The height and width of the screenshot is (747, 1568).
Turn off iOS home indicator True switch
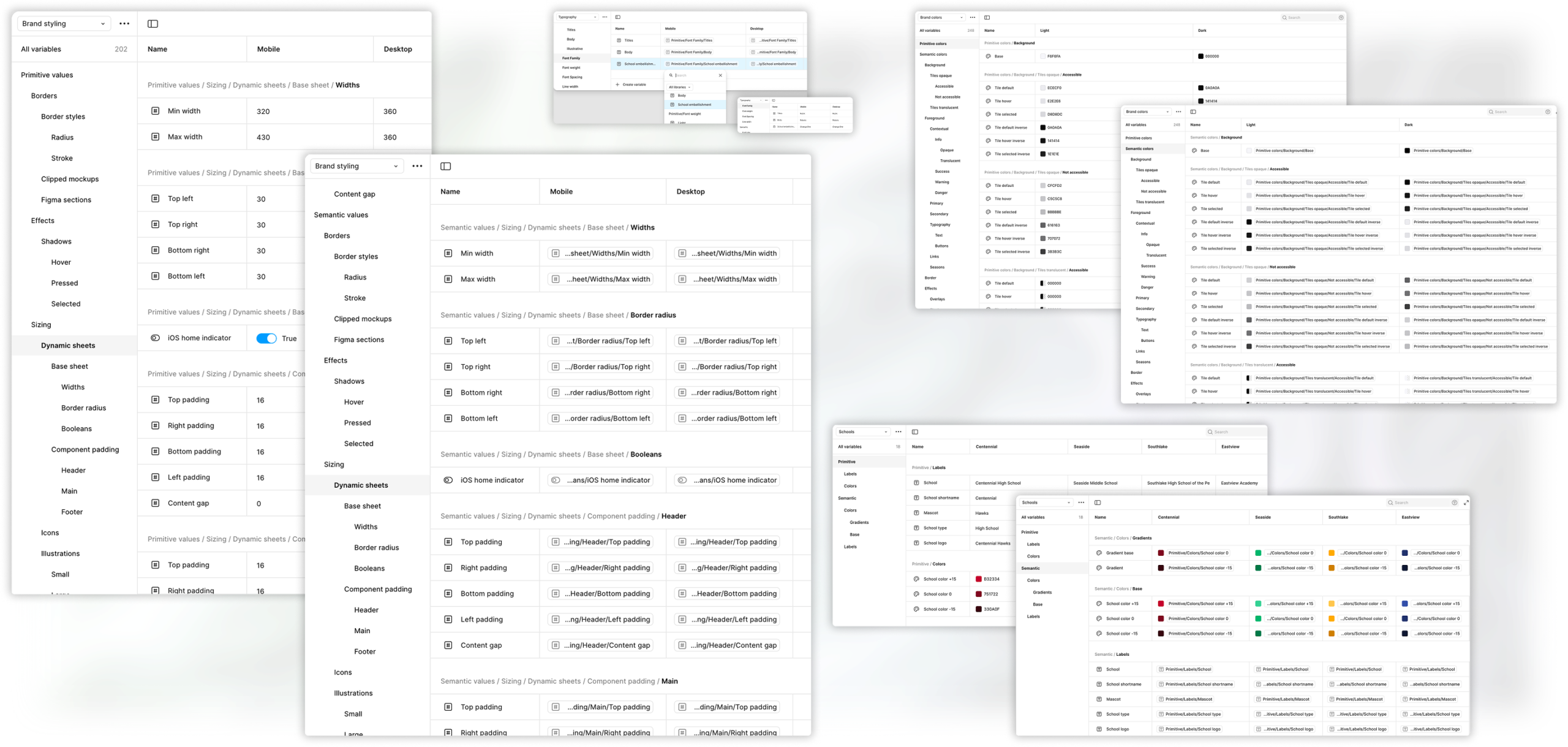pyautogui.click(x=266, y=338)
